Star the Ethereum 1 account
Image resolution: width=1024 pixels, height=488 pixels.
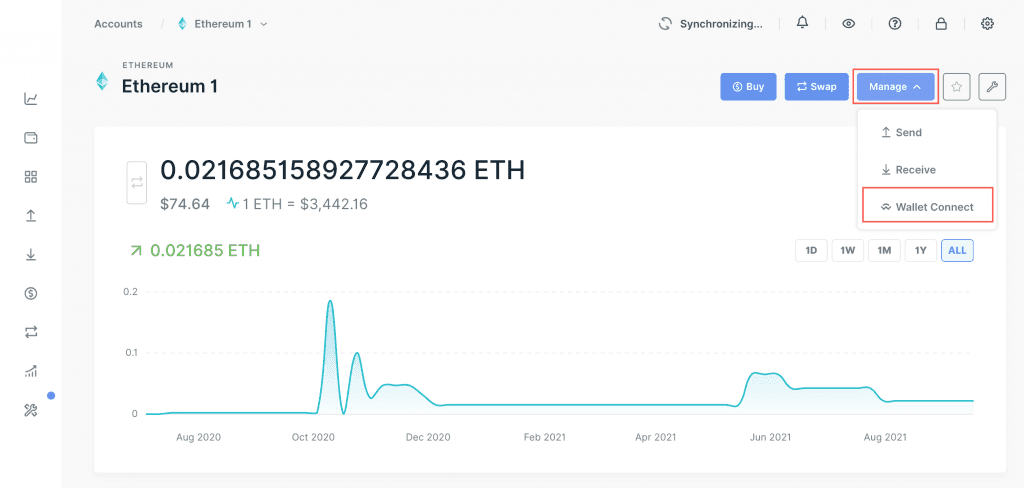point(957,87)
